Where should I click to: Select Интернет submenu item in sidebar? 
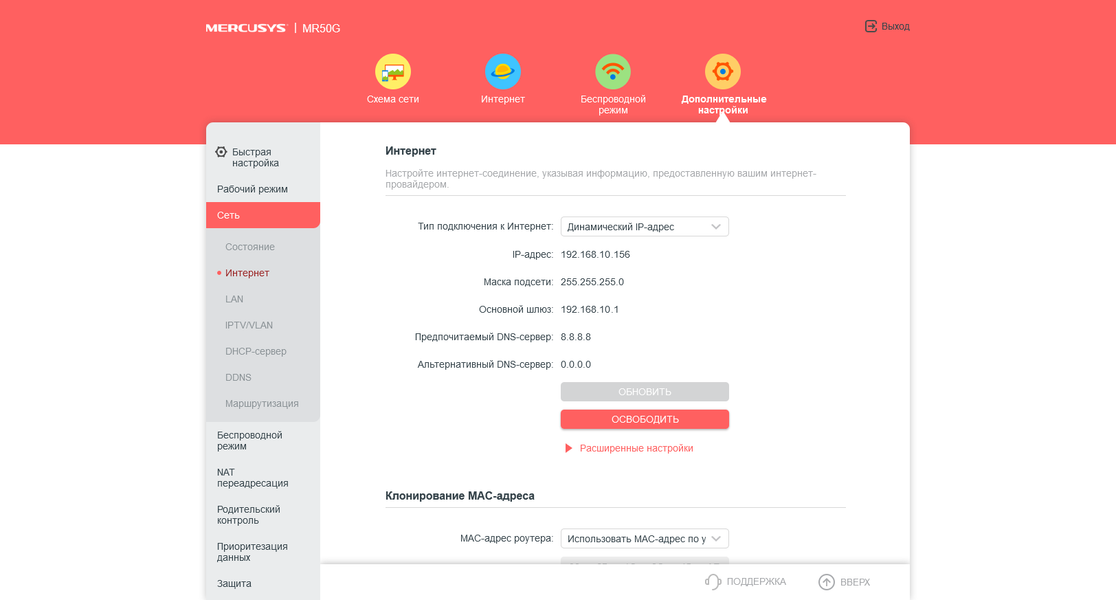(247, 273)
